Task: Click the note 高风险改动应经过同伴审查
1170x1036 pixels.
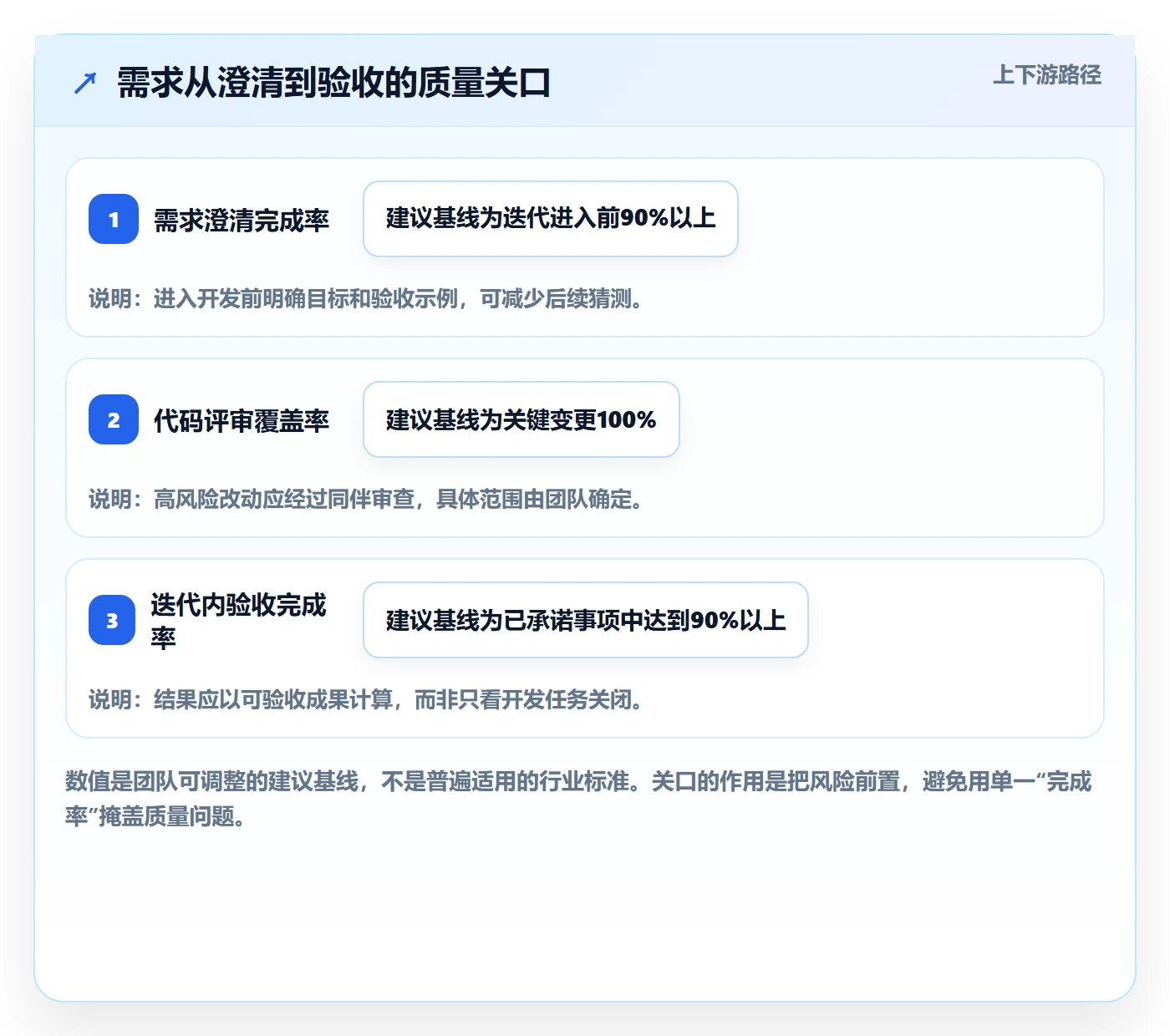Action: (x=366, y=499)
